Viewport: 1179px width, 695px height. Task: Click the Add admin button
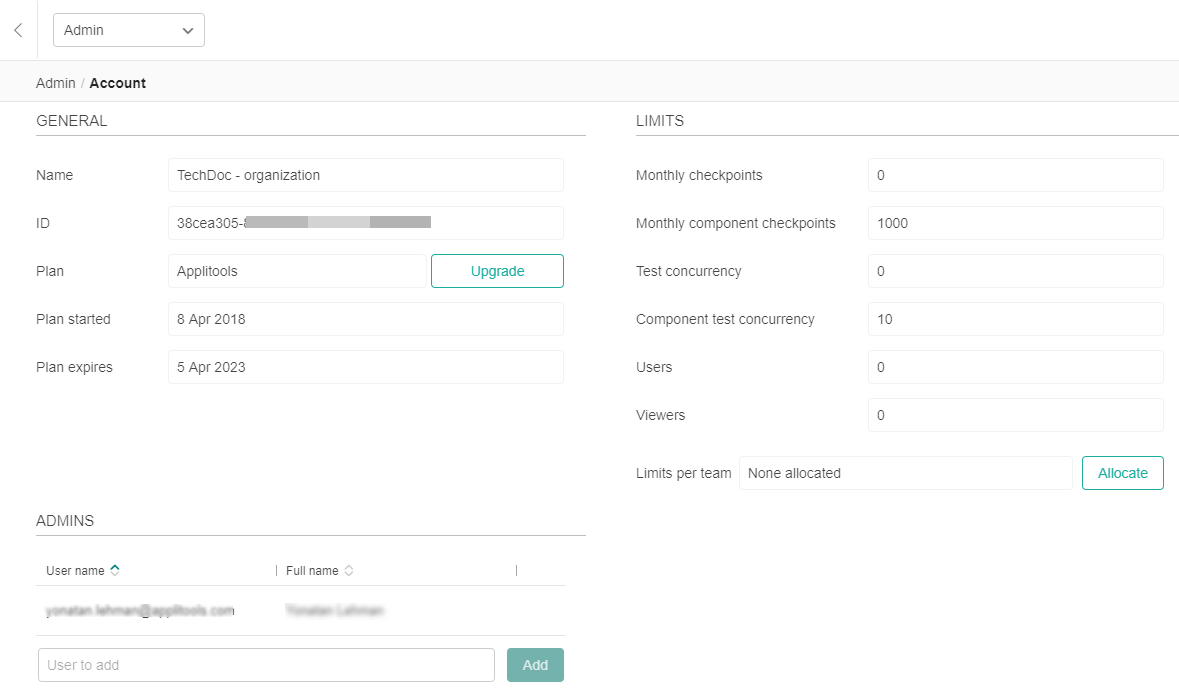pos(535,665)
